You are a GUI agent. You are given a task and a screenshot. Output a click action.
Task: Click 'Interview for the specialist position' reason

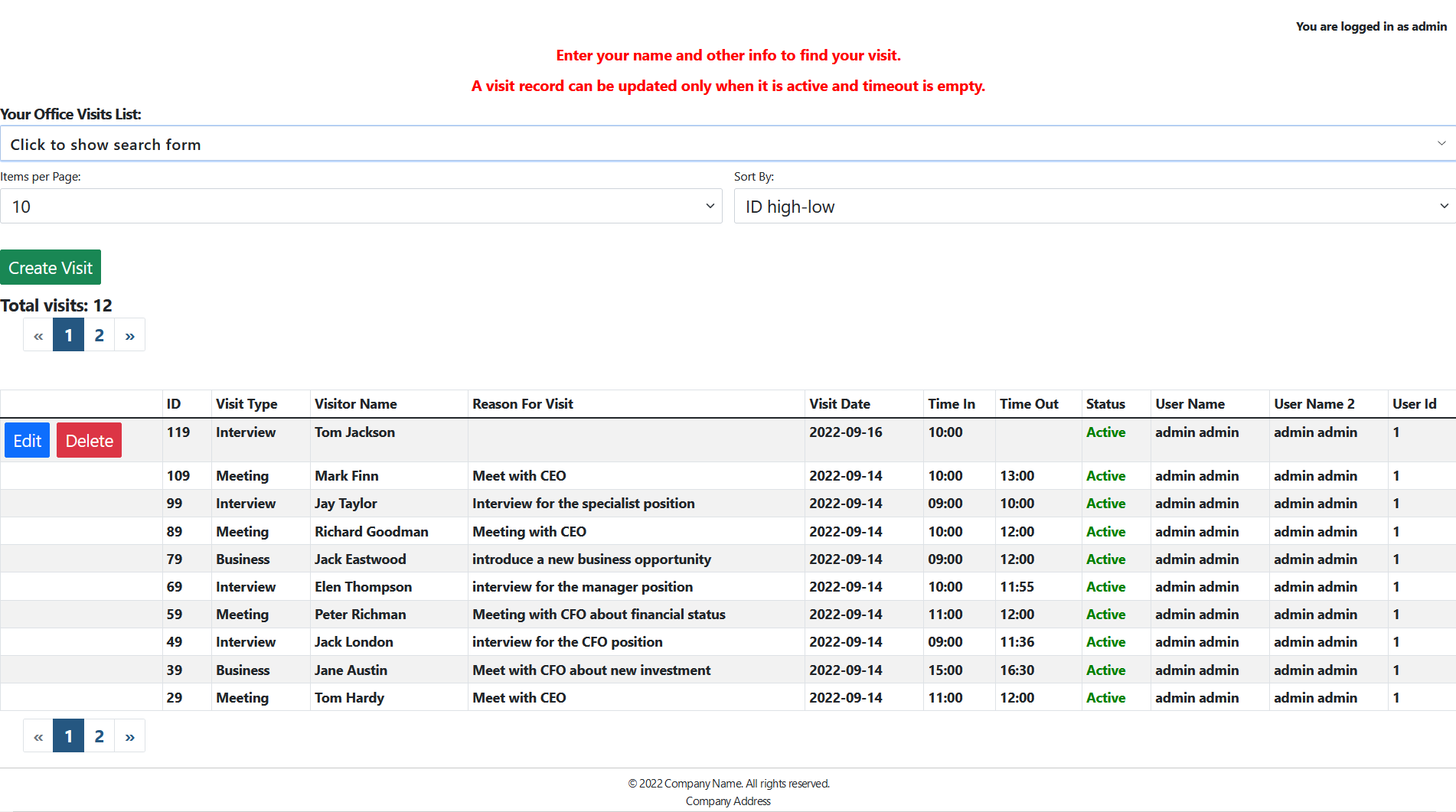(x=583, y=504)
